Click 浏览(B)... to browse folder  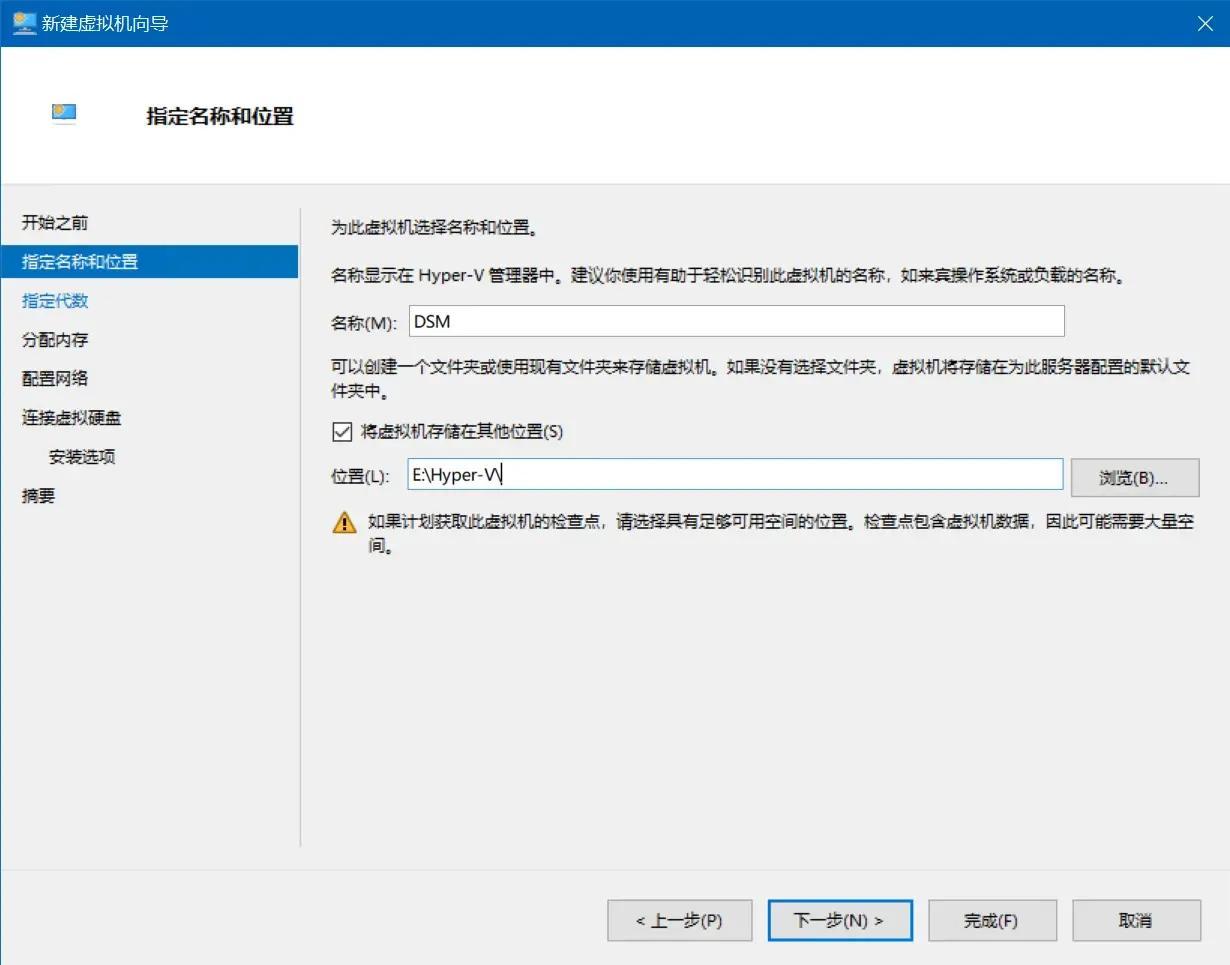[1134, 478]
